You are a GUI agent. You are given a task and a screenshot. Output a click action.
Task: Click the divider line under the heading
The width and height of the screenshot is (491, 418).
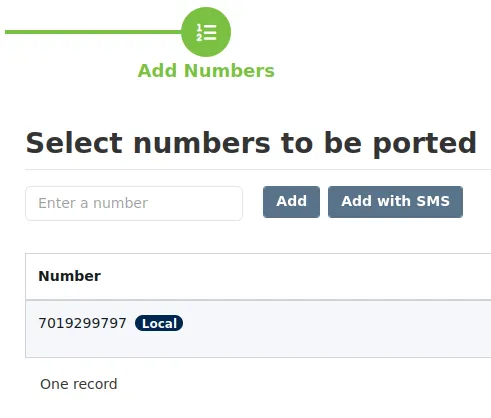[x=258, y=169]
